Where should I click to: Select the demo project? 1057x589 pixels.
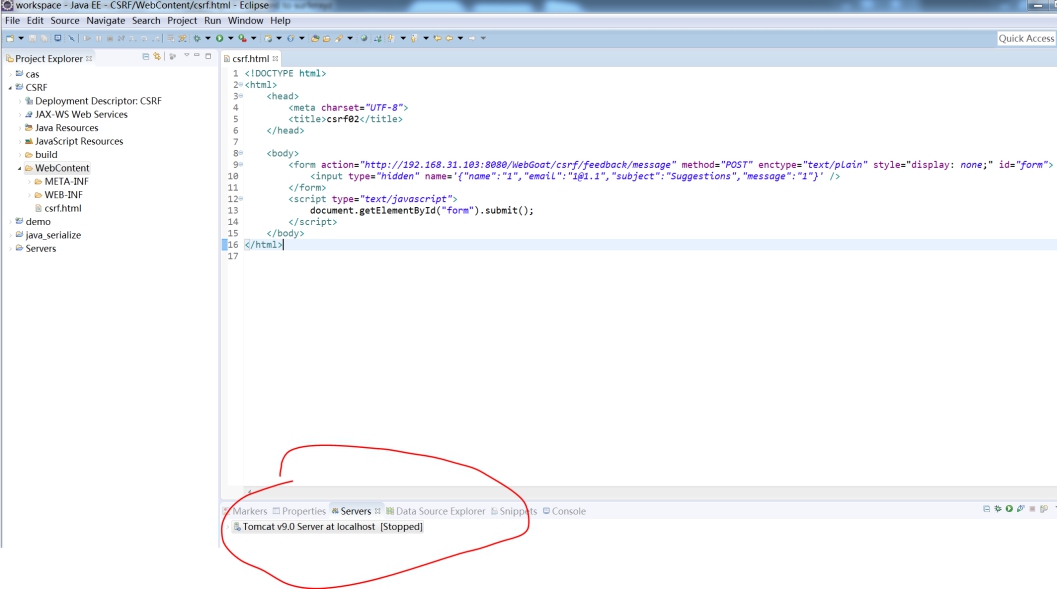[38, 222]
